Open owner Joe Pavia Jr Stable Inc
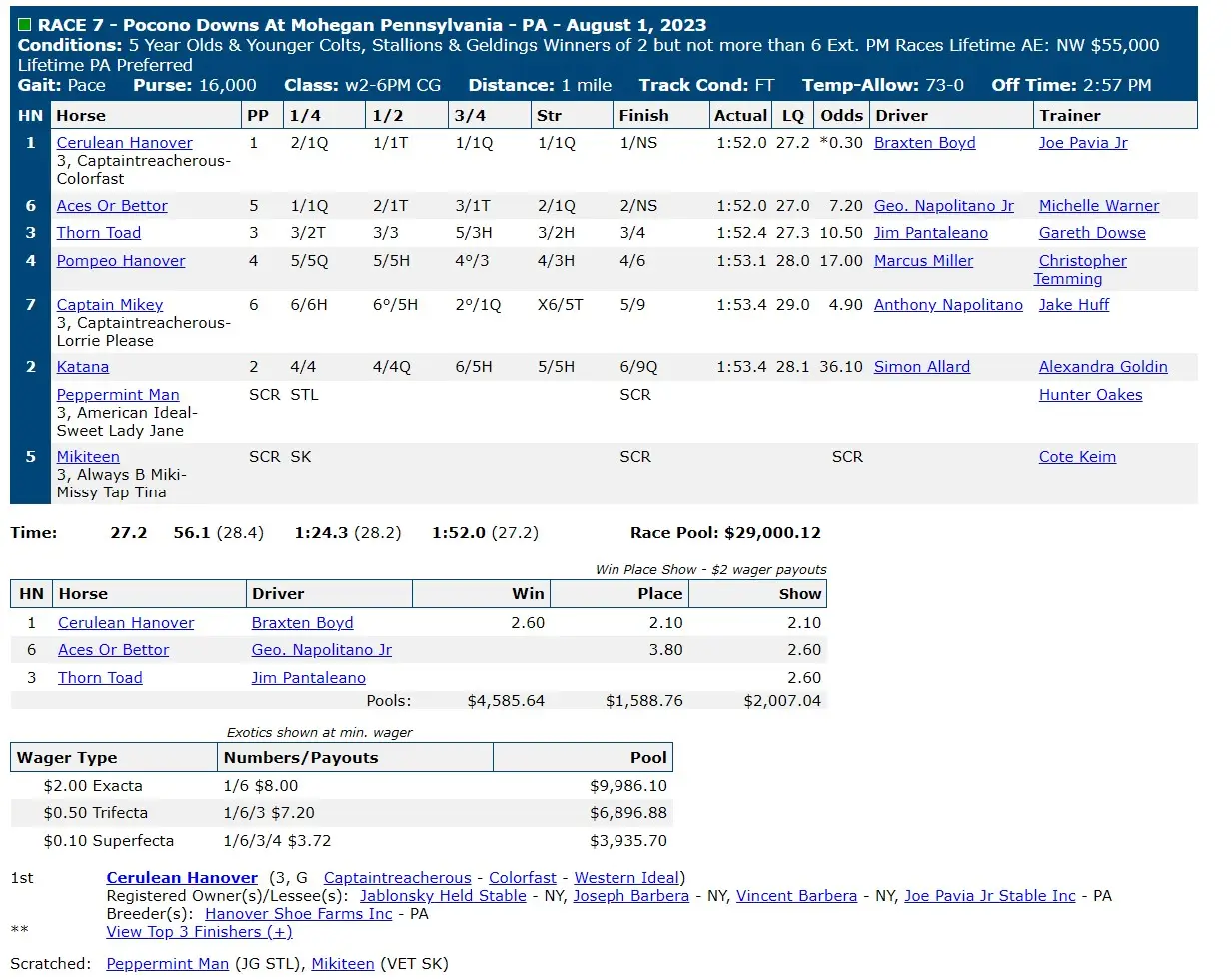Screen dimensions: 1232x980 pos(990,896)
